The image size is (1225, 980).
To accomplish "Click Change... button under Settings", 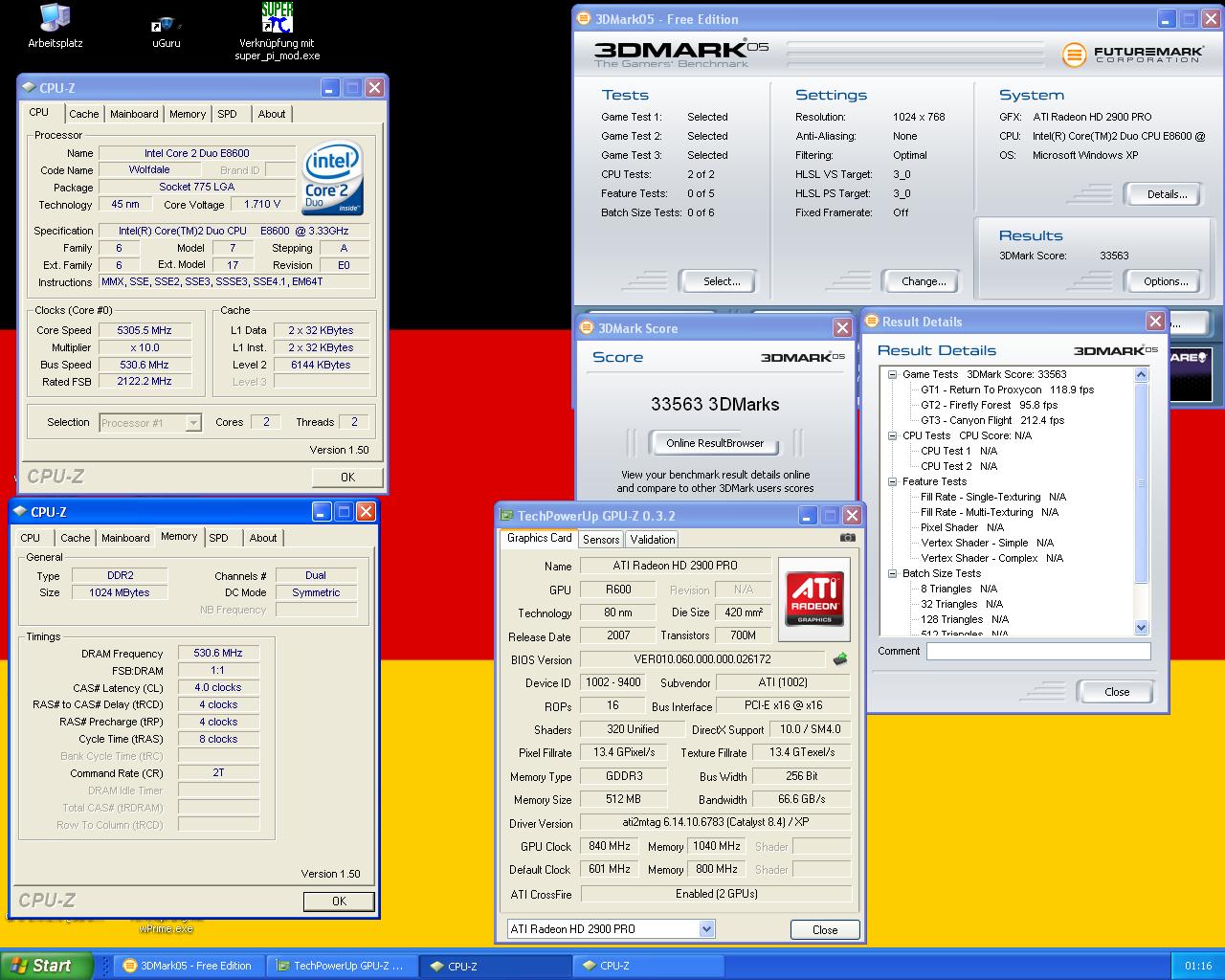I will pyautogui.click(x=924, y=281).
